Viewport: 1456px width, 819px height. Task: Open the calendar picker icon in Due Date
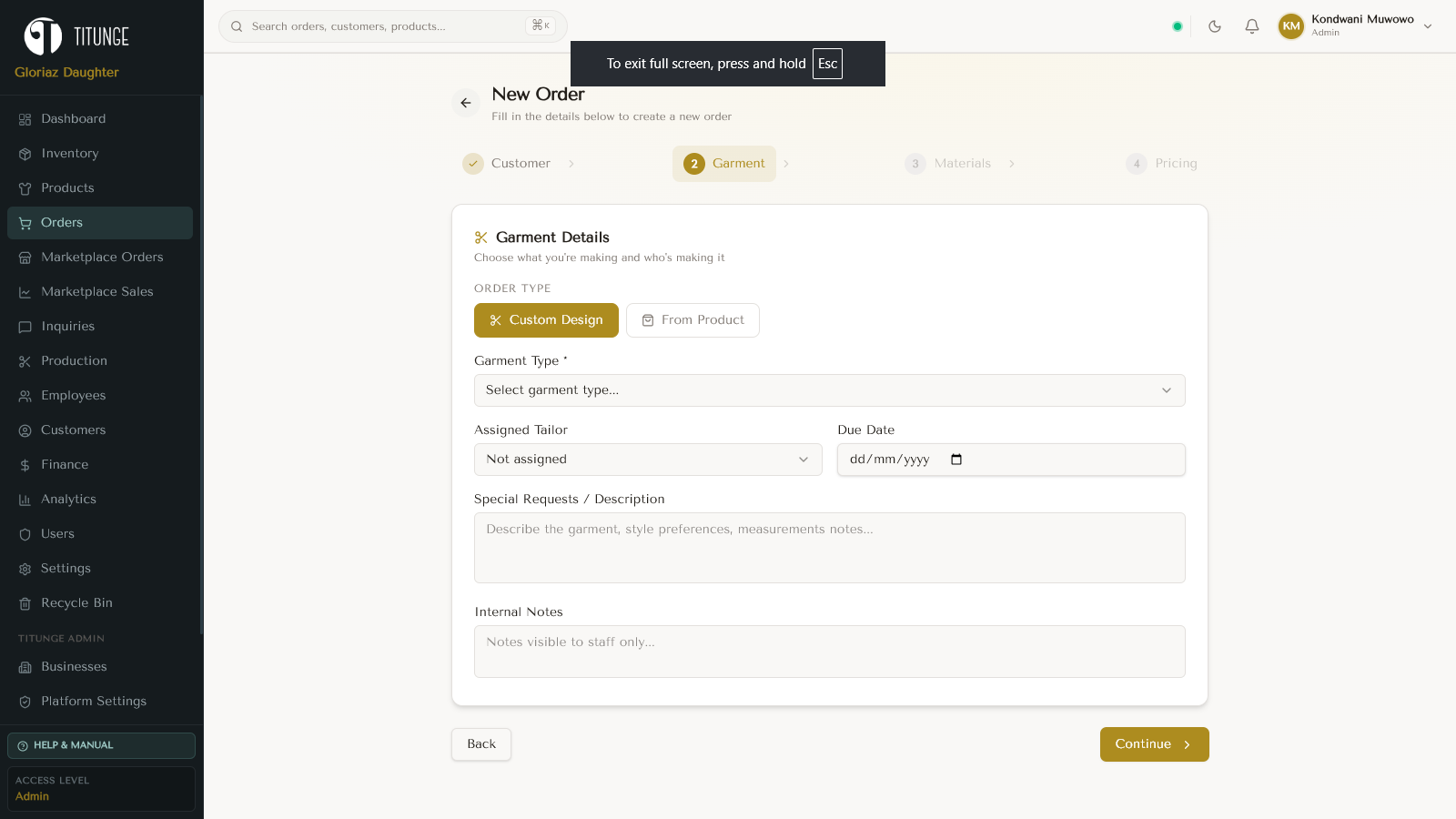(x=956, y=460)
